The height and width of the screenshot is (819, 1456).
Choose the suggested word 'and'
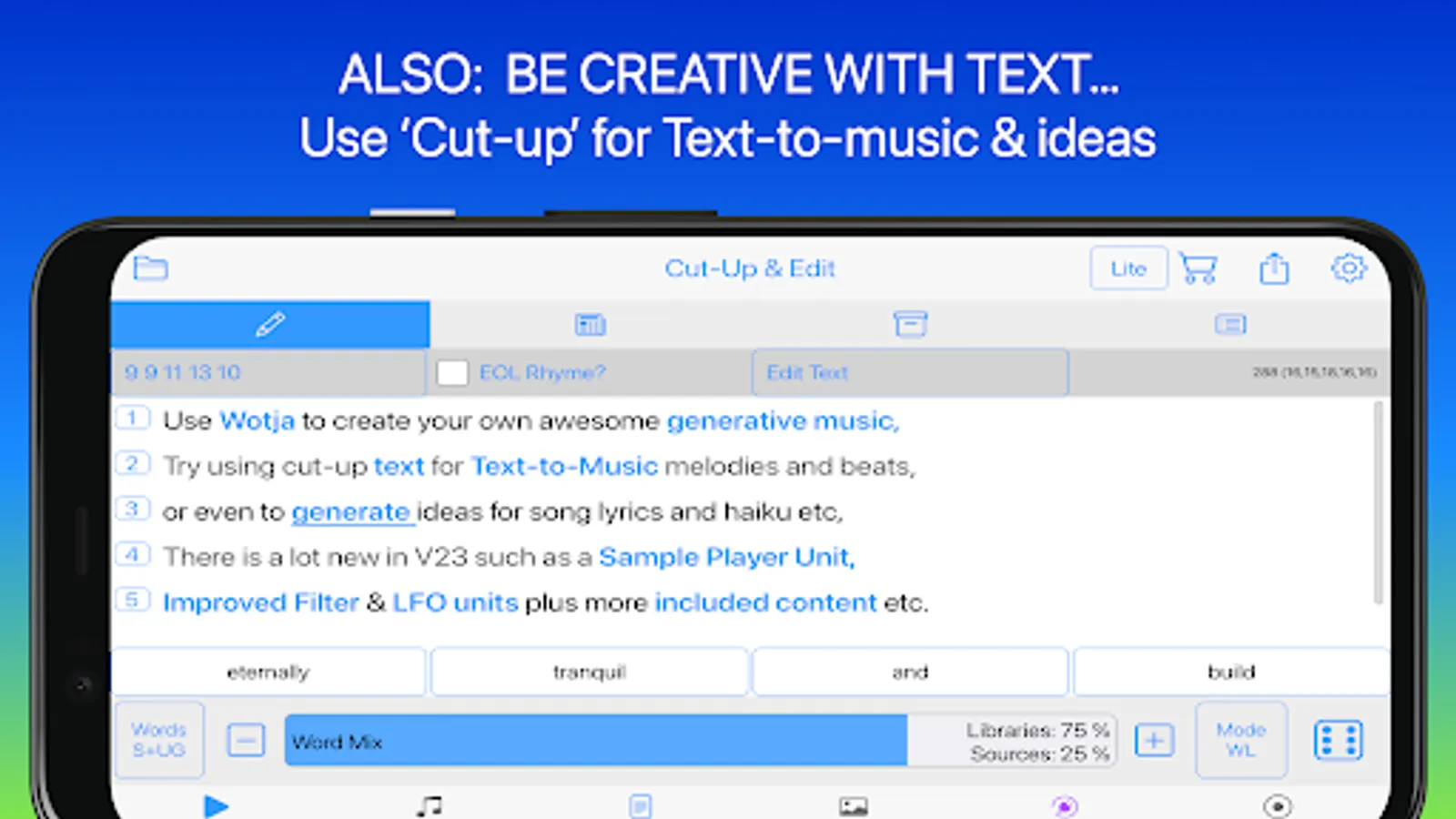[x=910, y=672]
